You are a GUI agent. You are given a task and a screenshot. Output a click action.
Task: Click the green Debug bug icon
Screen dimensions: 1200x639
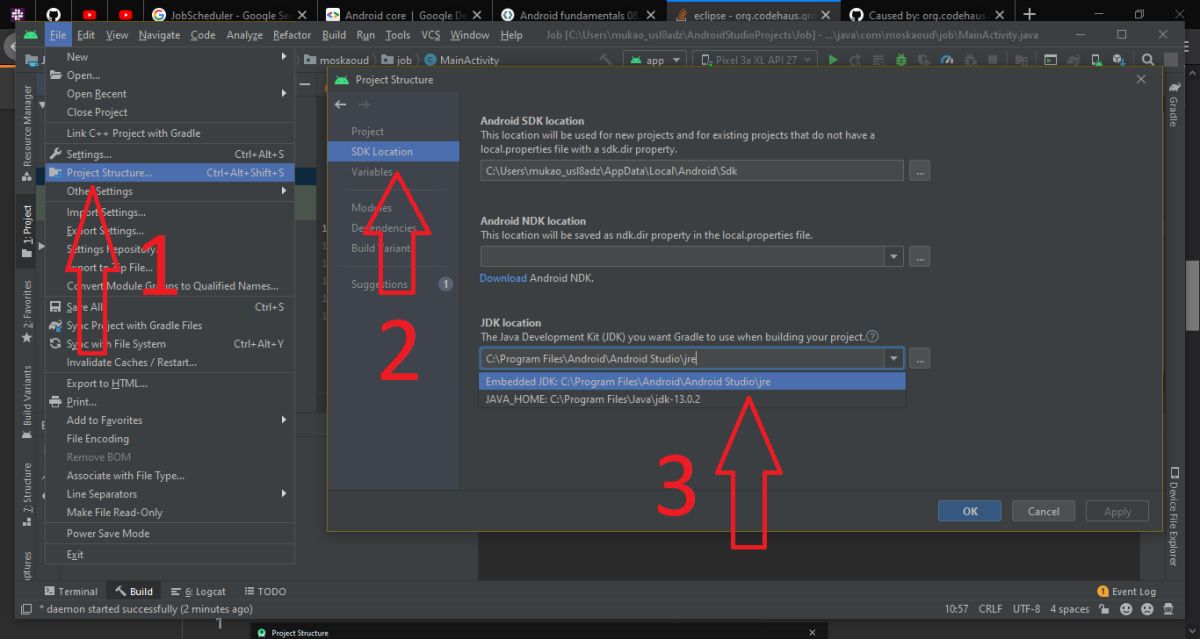point(900,60)
